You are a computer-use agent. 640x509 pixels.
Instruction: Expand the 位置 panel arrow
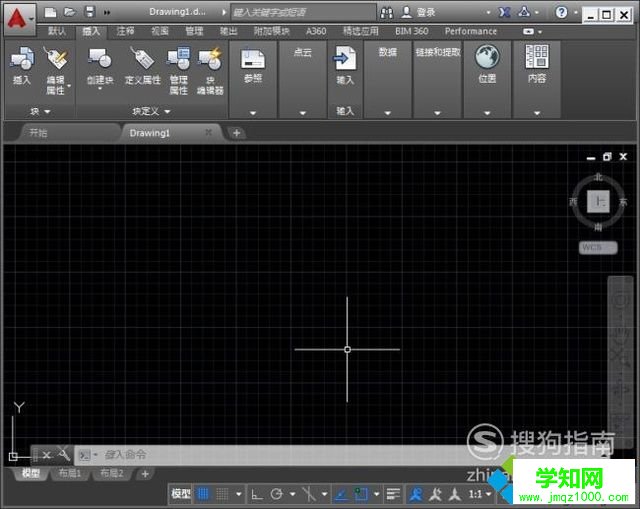[x=487, y=113]
